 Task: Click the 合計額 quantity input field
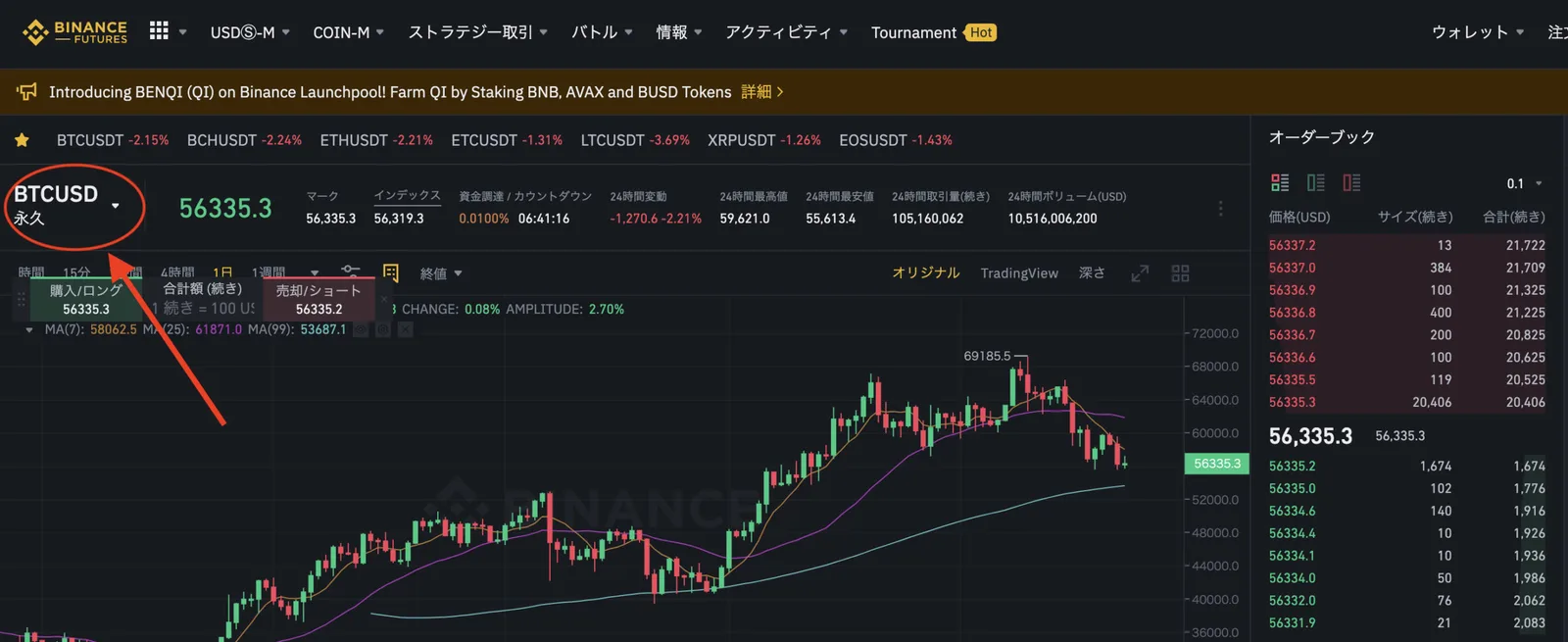203,308
